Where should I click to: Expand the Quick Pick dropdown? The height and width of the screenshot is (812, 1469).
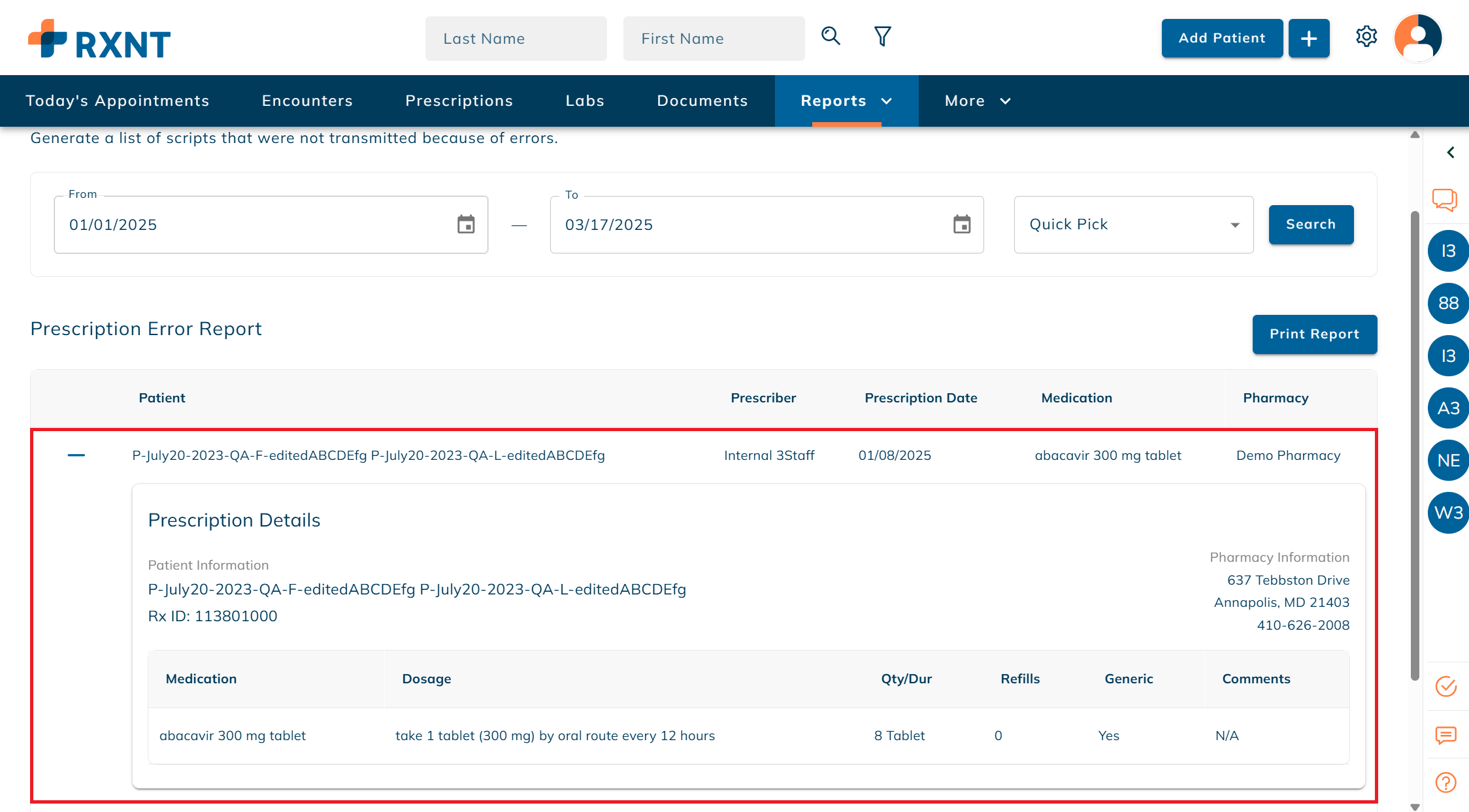coord(1133,225)
